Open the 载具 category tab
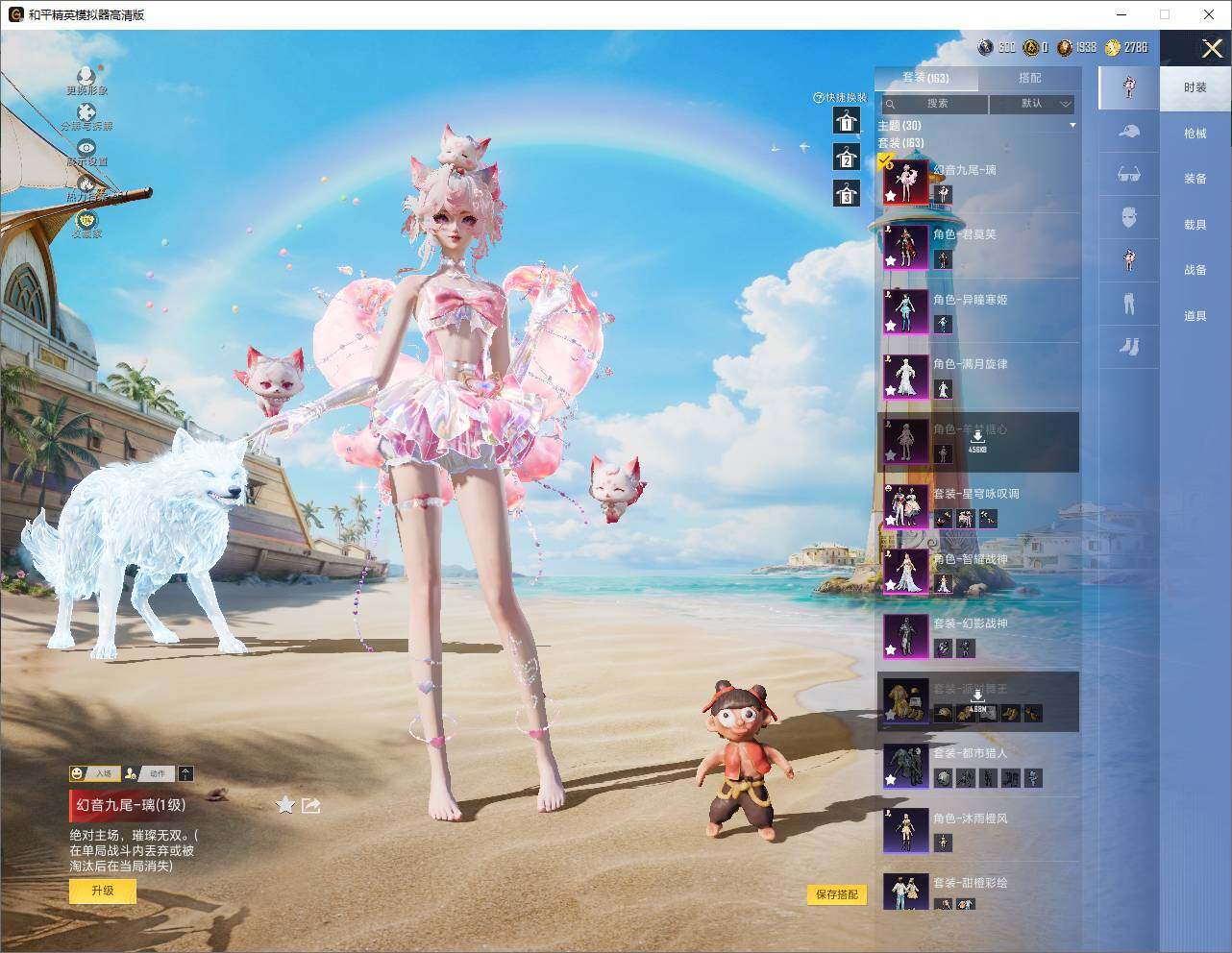The height and width of the screenshot is (953, 1232). click(1195, 225)
